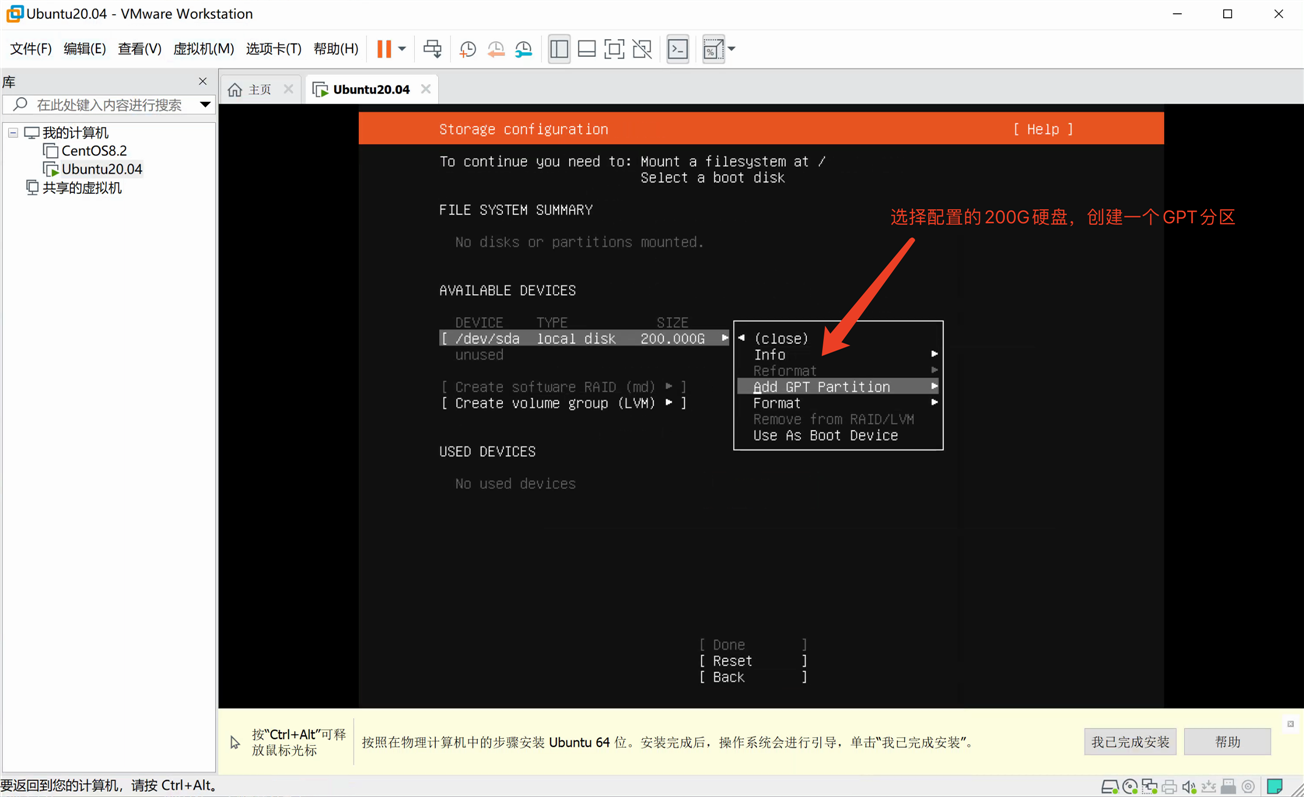Click the 我已完成安装 button
Image resolution: width=1304 pixels, height=797 pixels.
(1130, 742)
